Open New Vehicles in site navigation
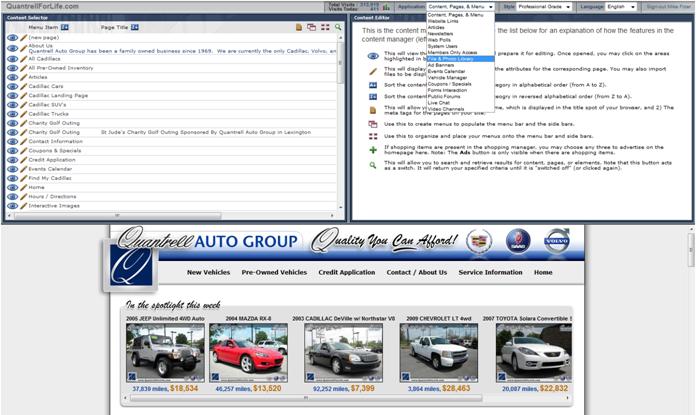The width and height of the screenshot is (697, 415). tap(208, 272)
